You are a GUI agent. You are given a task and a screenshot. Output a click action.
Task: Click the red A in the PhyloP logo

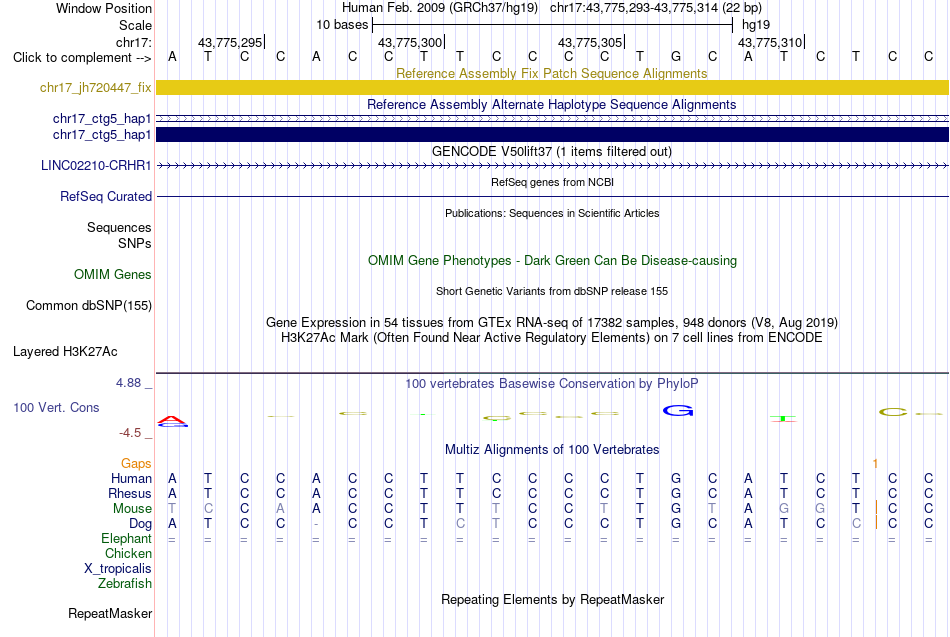[x=173, y=419]
